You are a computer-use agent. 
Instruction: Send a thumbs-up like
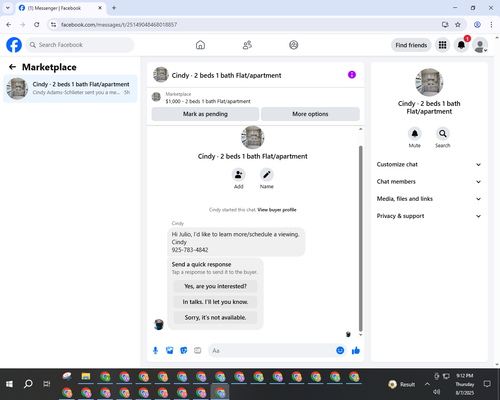(356, 350)
